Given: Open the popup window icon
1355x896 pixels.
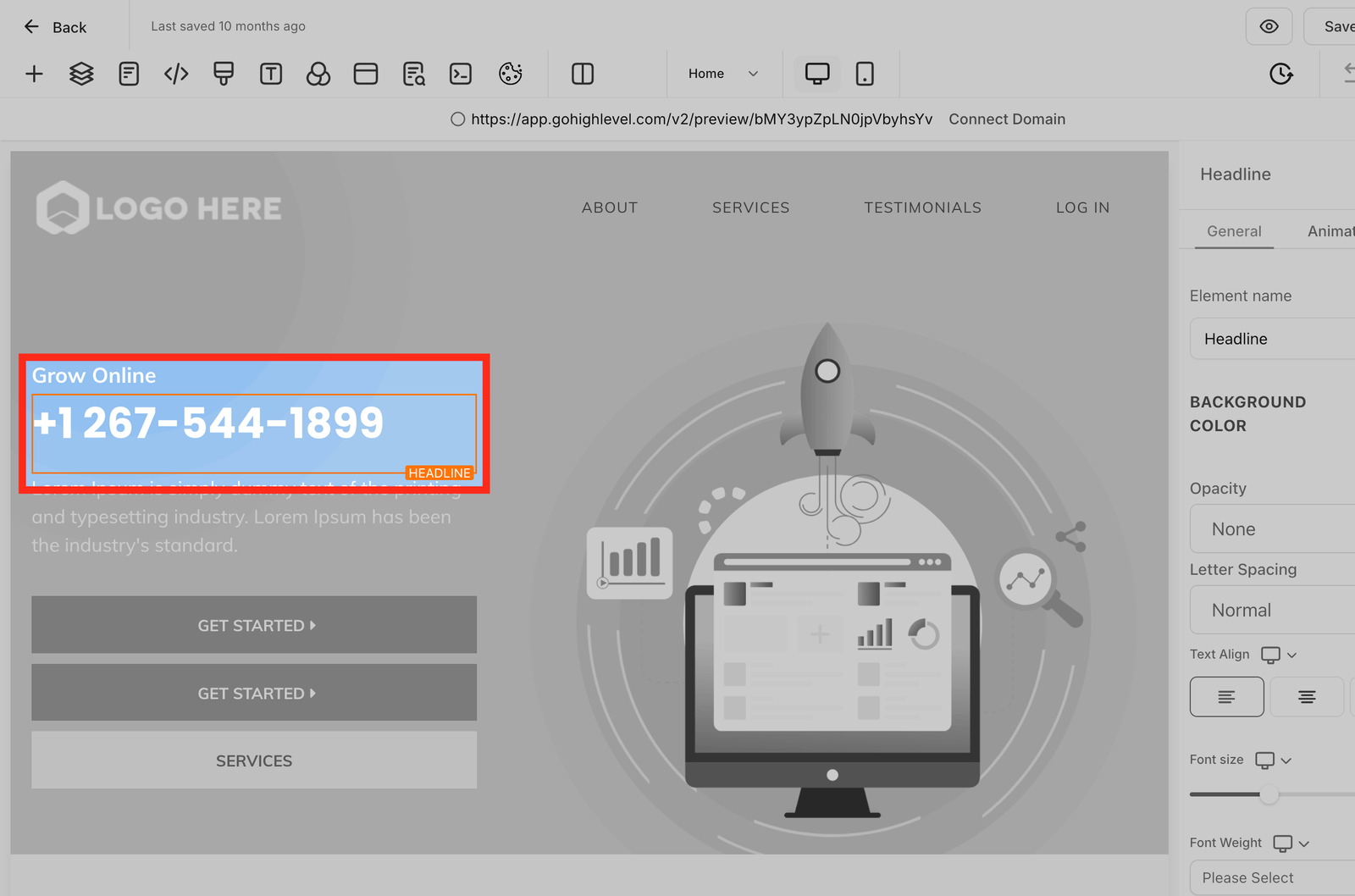Looking at the screenshot, I should tap(366, 75).
